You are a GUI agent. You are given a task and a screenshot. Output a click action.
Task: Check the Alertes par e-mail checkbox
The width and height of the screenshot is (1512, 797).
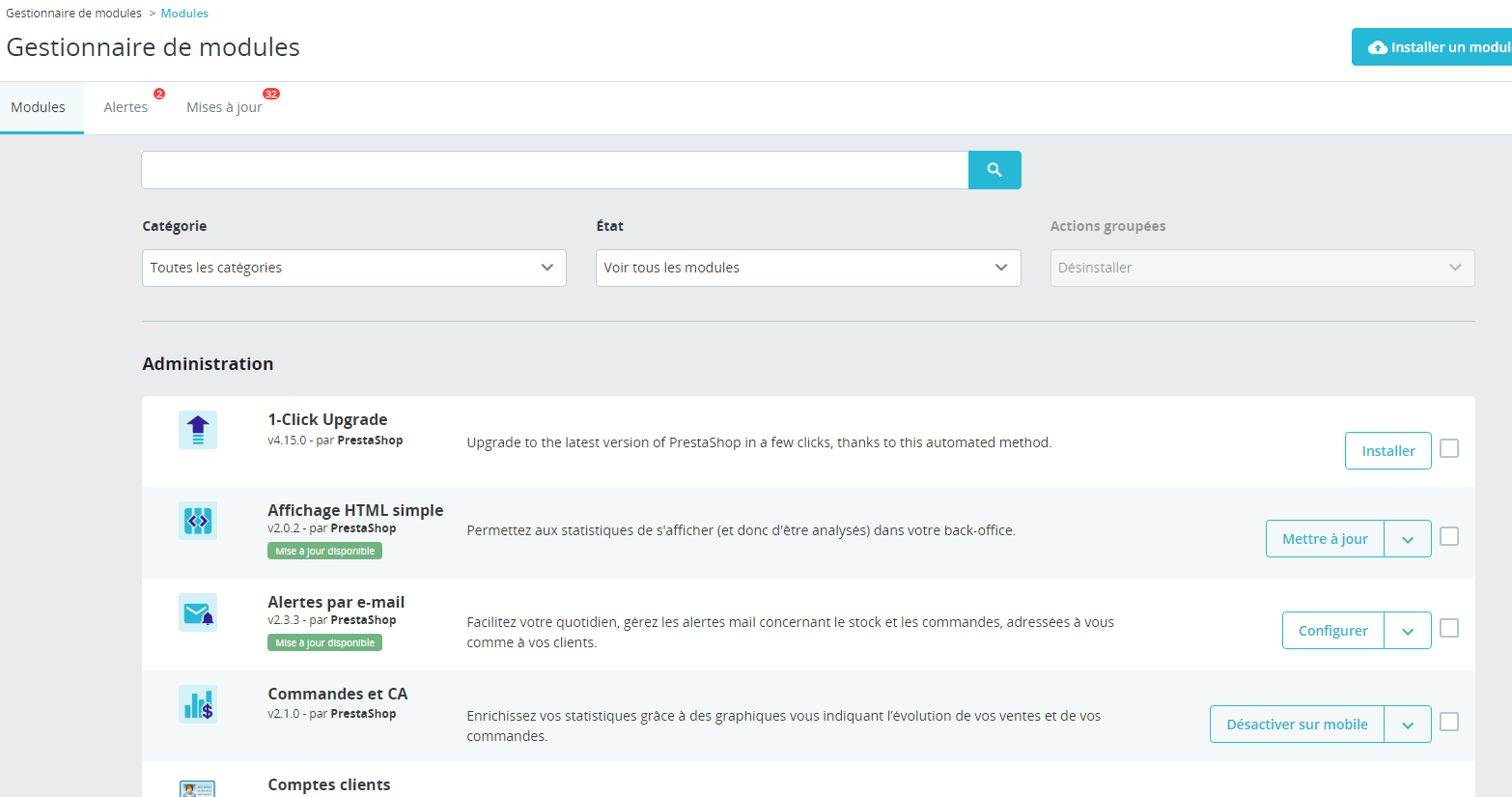[1449, 628]
